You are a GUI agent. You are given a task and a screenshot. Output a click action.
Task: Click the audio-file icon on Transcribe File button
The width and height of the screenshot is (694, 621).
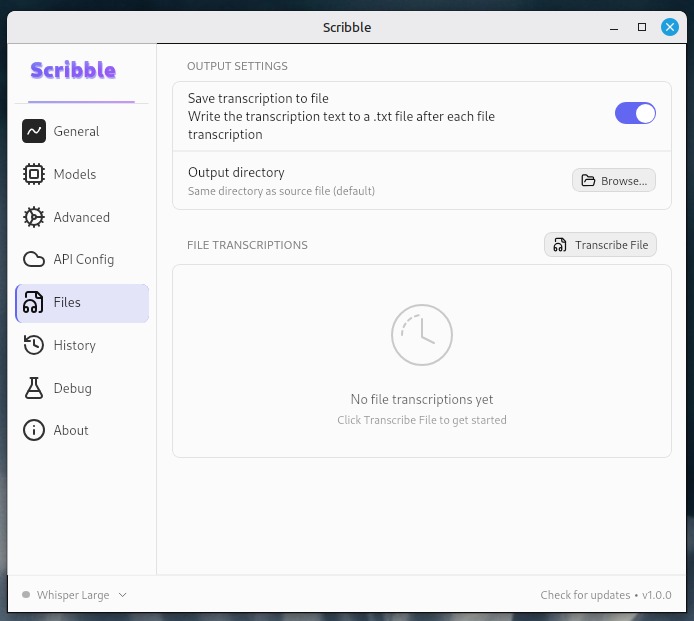coord(560,245)
